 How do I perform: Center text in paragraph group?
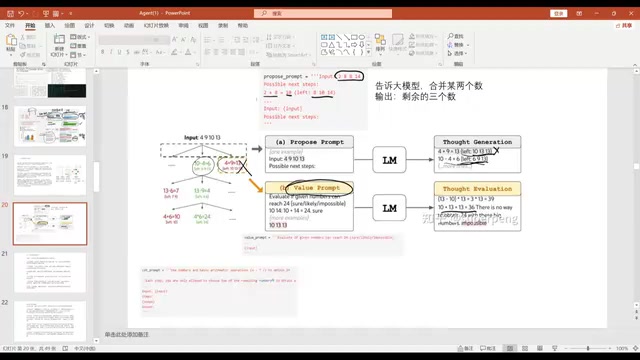click(216, 52)
